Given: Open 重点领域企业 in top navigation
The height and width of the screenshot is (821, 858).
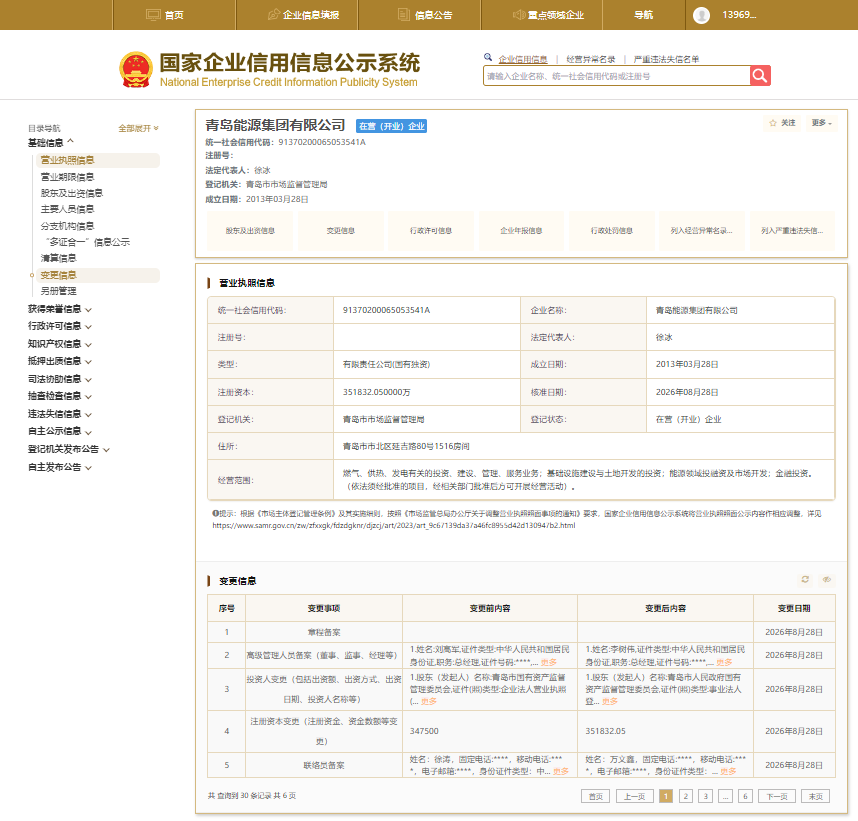Looking at the screenshot, I should 548,15.
